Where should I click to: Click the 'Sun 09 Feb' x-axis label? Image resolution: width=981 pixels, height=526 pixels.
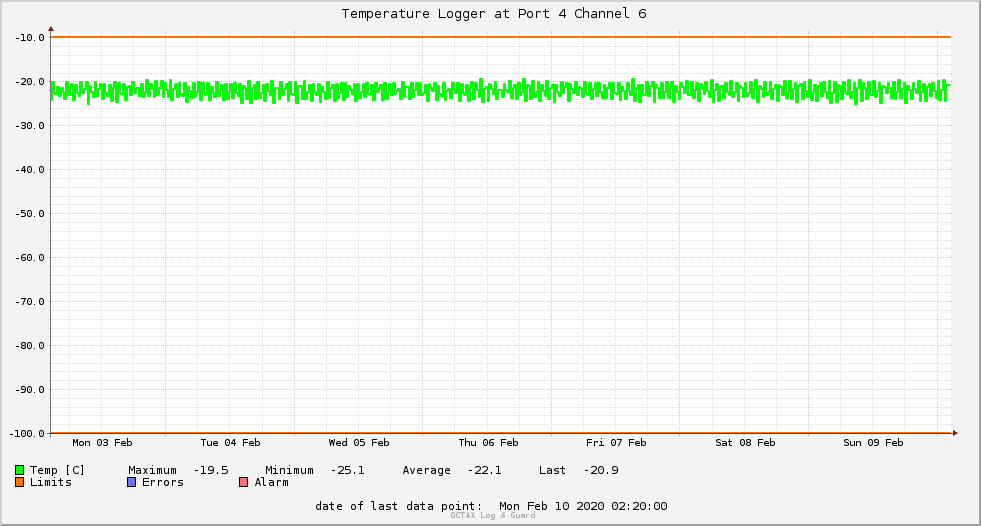point(873,443)
